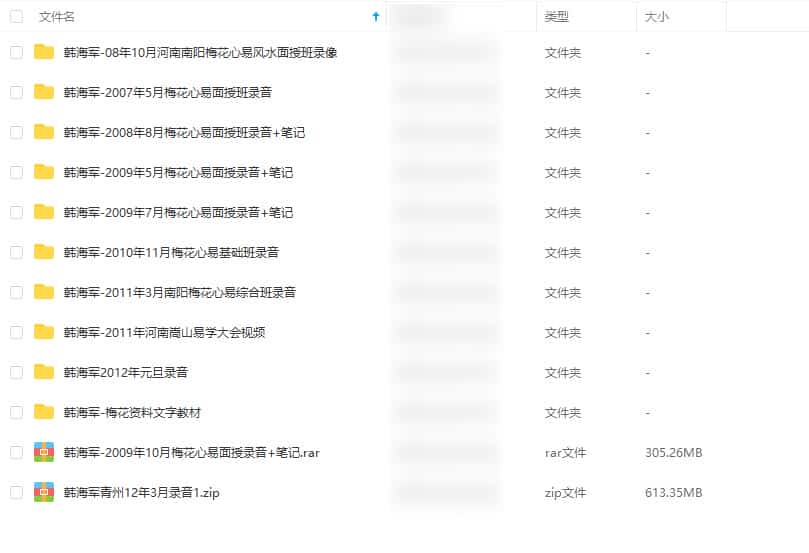Image resolution: width=809 pixels, height=553 pixels.
Task: Select checkbox for 韩海军-2009年7月梅花心易面授录音+笔记
Action: (16, 212)
